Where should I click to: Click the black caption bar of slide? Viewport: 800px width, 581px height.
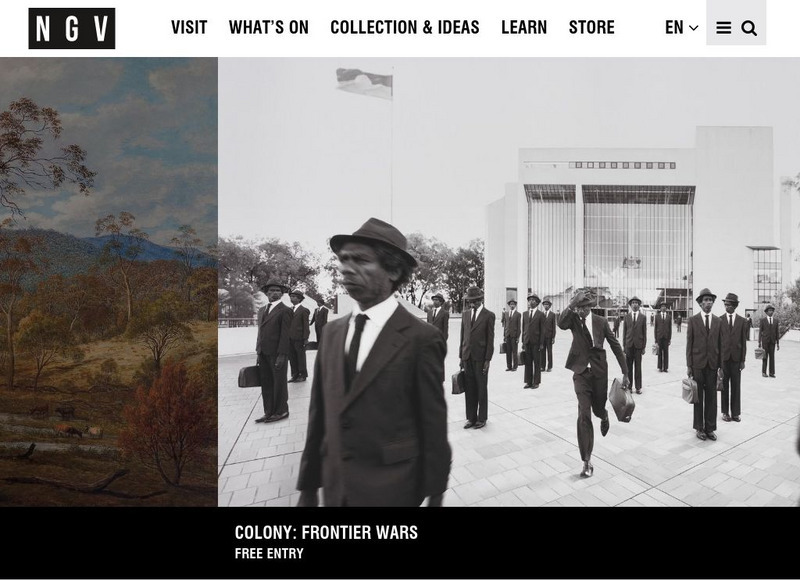[400, 543]
